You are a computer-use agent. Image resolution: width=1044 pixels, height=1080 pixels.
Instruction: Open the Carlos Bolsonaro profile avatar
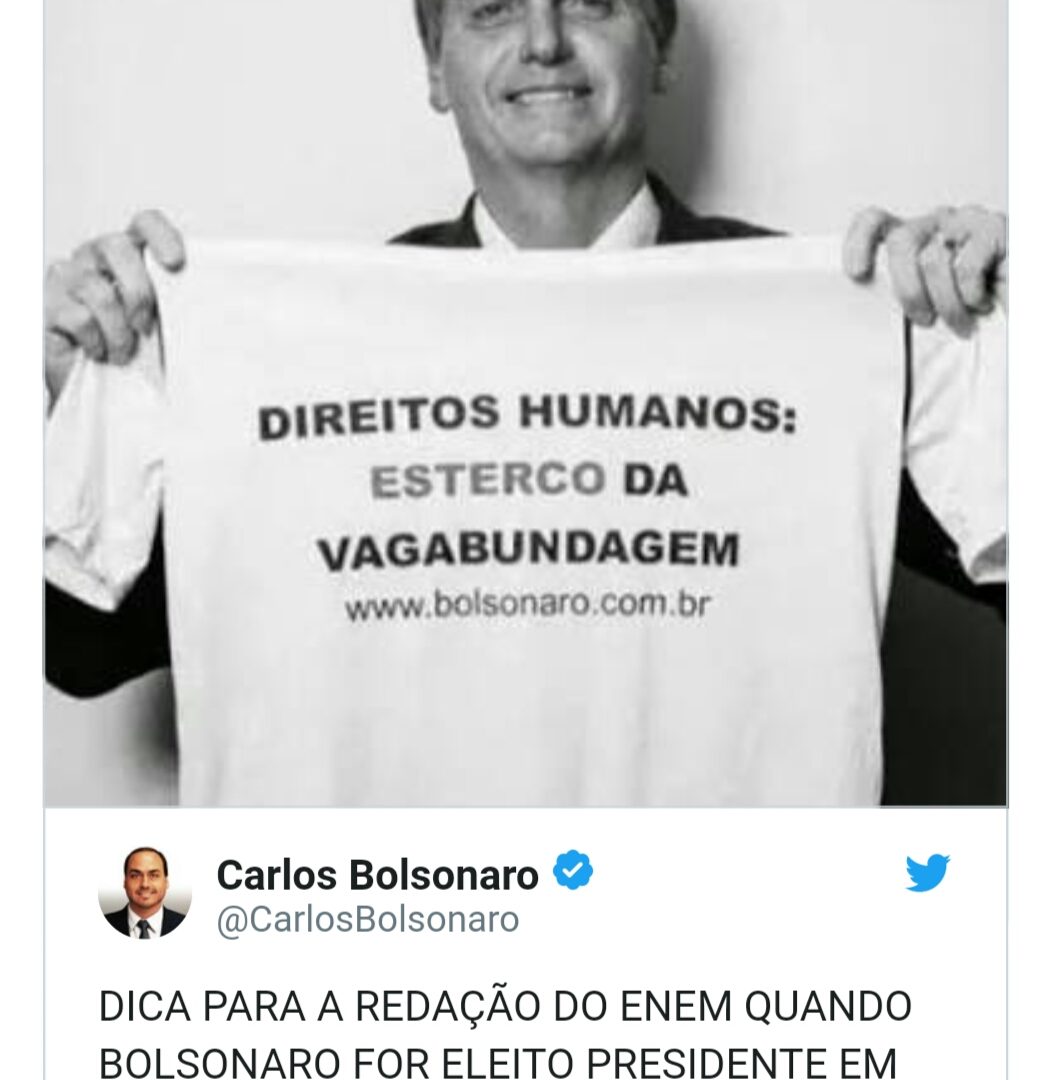click(145, 893)
